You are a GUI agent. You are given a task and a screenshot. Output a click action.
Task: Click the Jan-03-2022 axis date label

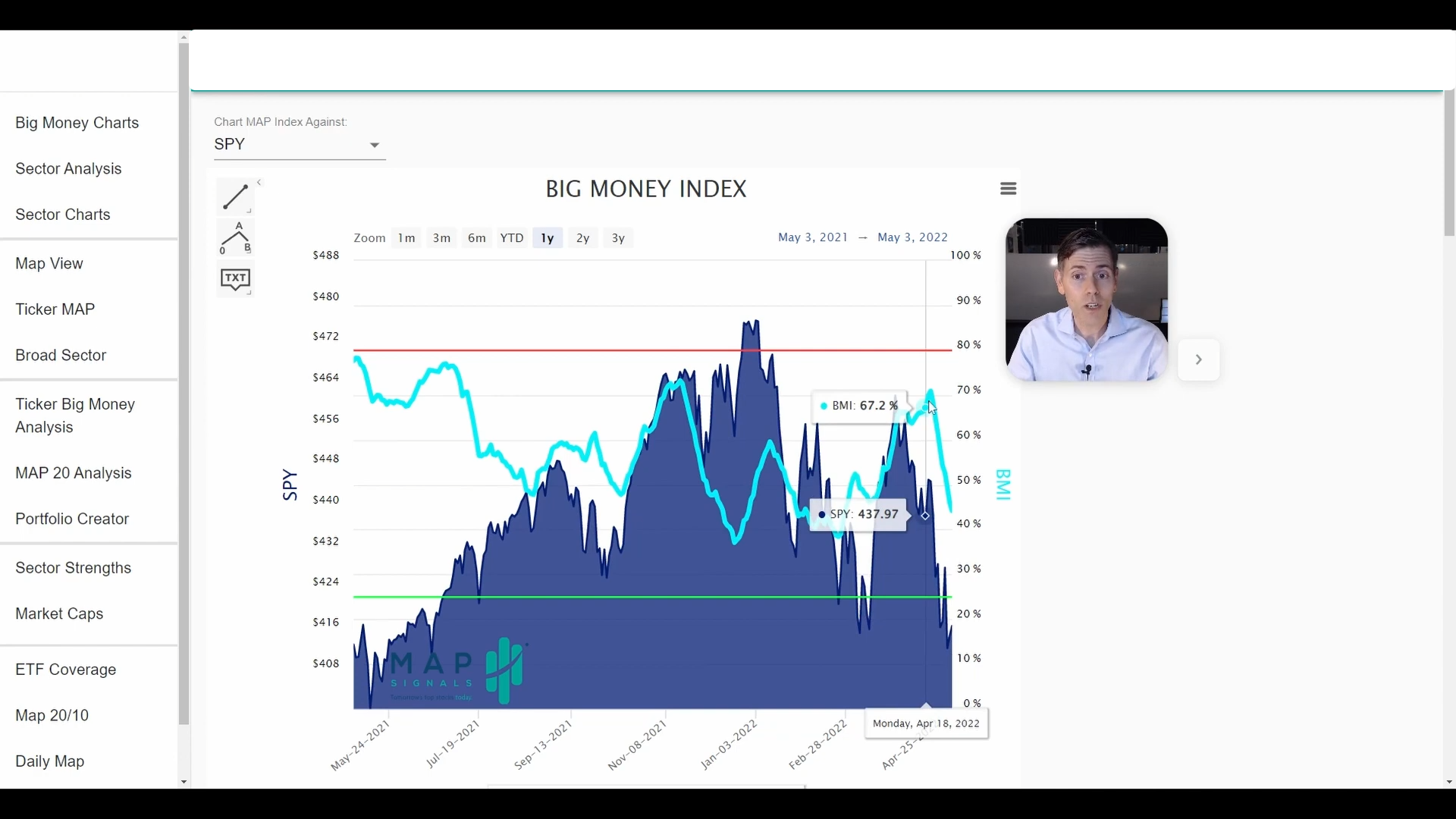coord(729,745)
